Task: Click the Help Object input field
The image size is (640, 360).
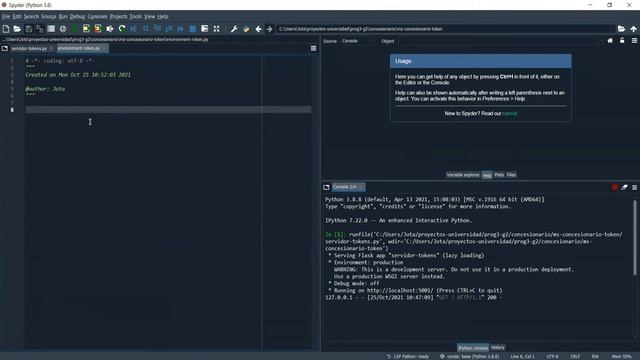Action: click(x=500, y=41)
